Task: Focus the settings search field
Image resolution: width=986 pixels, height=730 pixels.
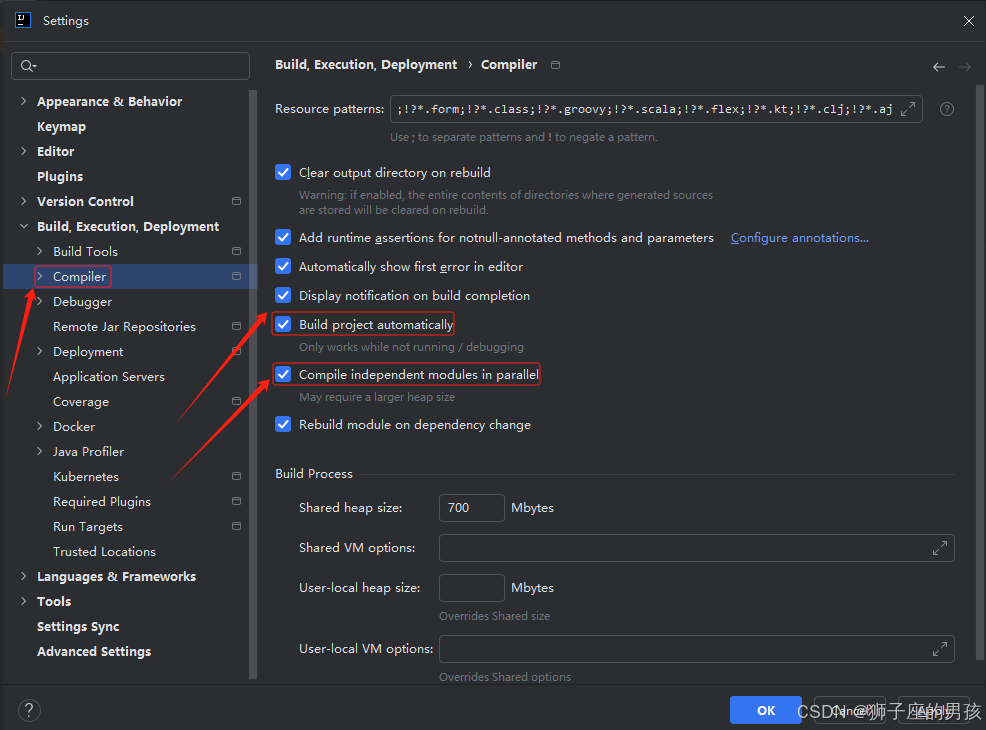Action: 130,66
